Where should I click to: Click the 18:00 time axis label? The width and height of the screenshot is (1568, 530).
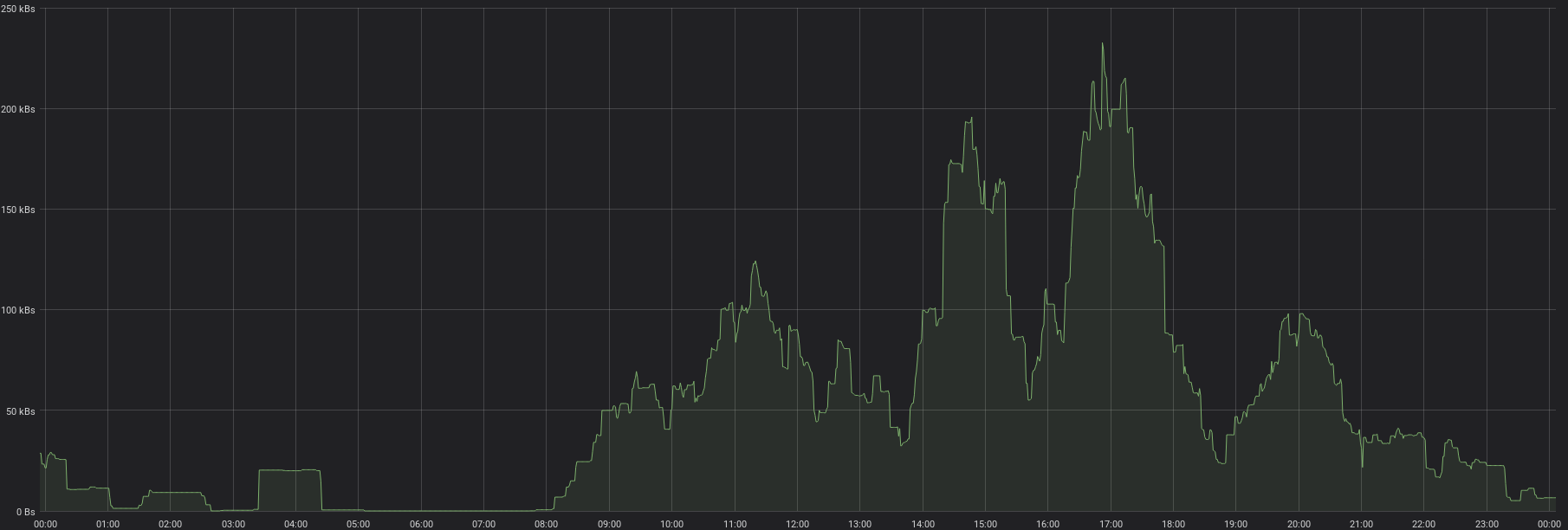pos(1173,524)
